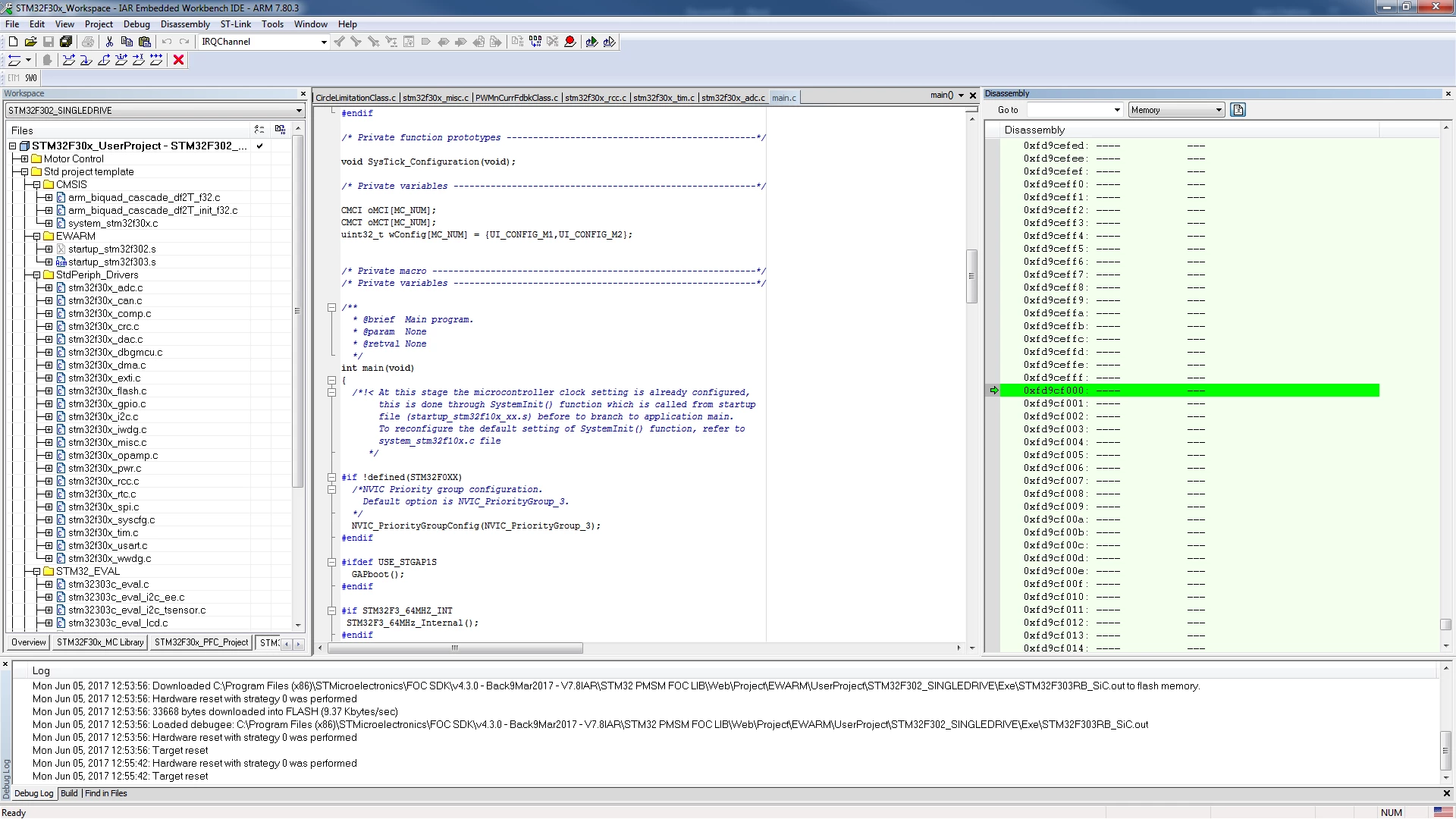Image resolution: width=1456 pixels, height=819 pixels.
Task: Click the Go to address input field
Action: click(x=1075, y=110)
